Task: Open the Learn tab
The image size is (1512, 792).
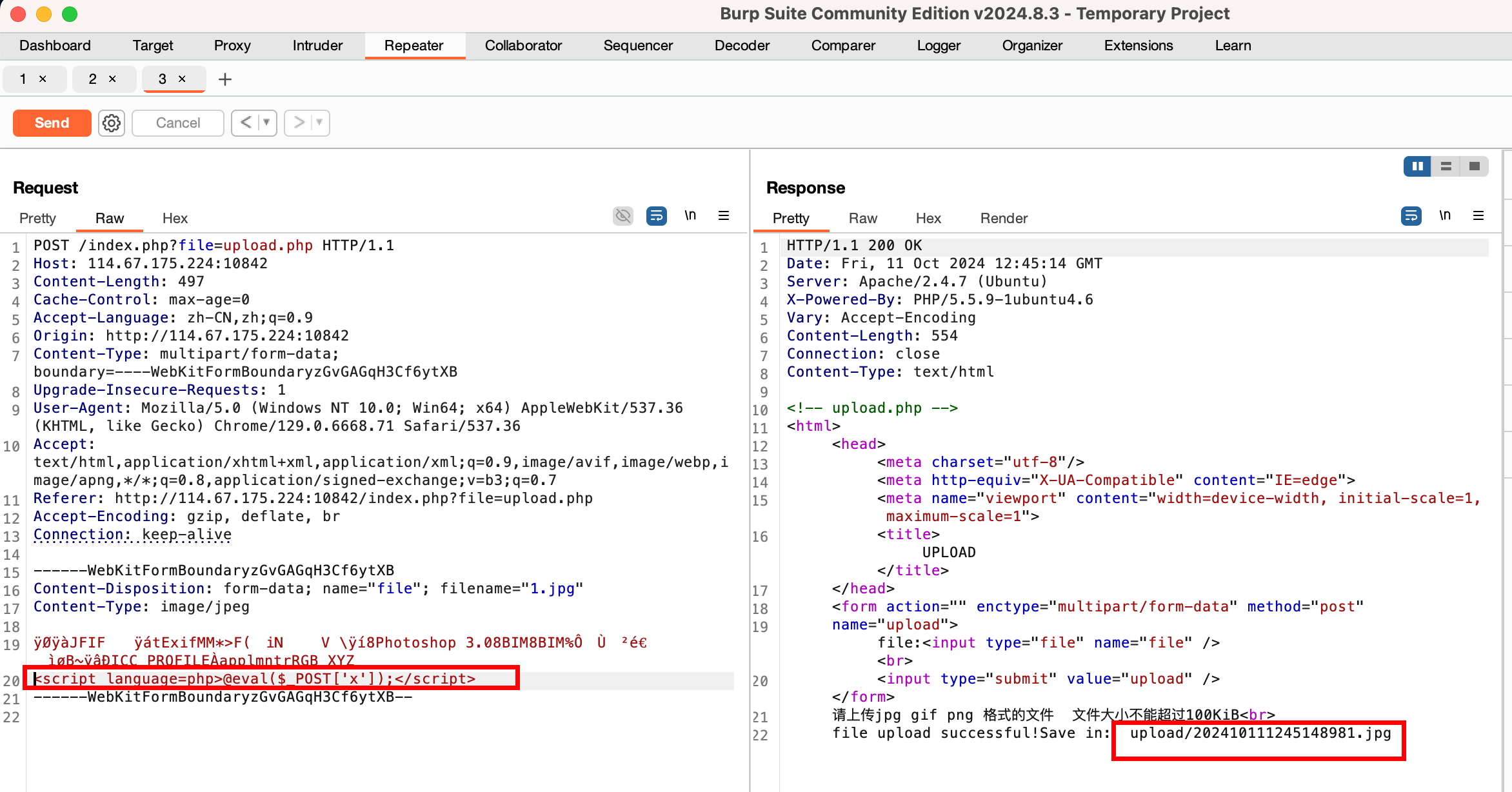Action: click(1233, 45)
